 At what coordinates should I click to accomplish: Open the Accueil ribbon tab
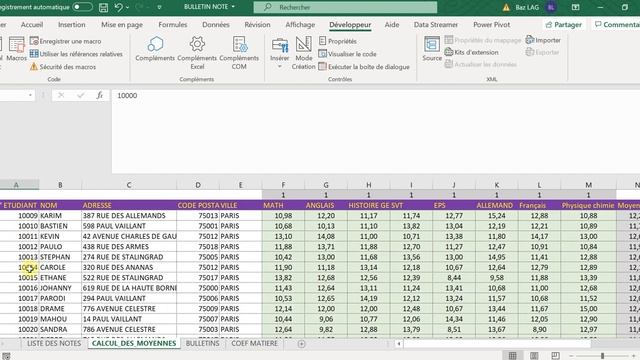pyautogui.click(x=32, y=24)
